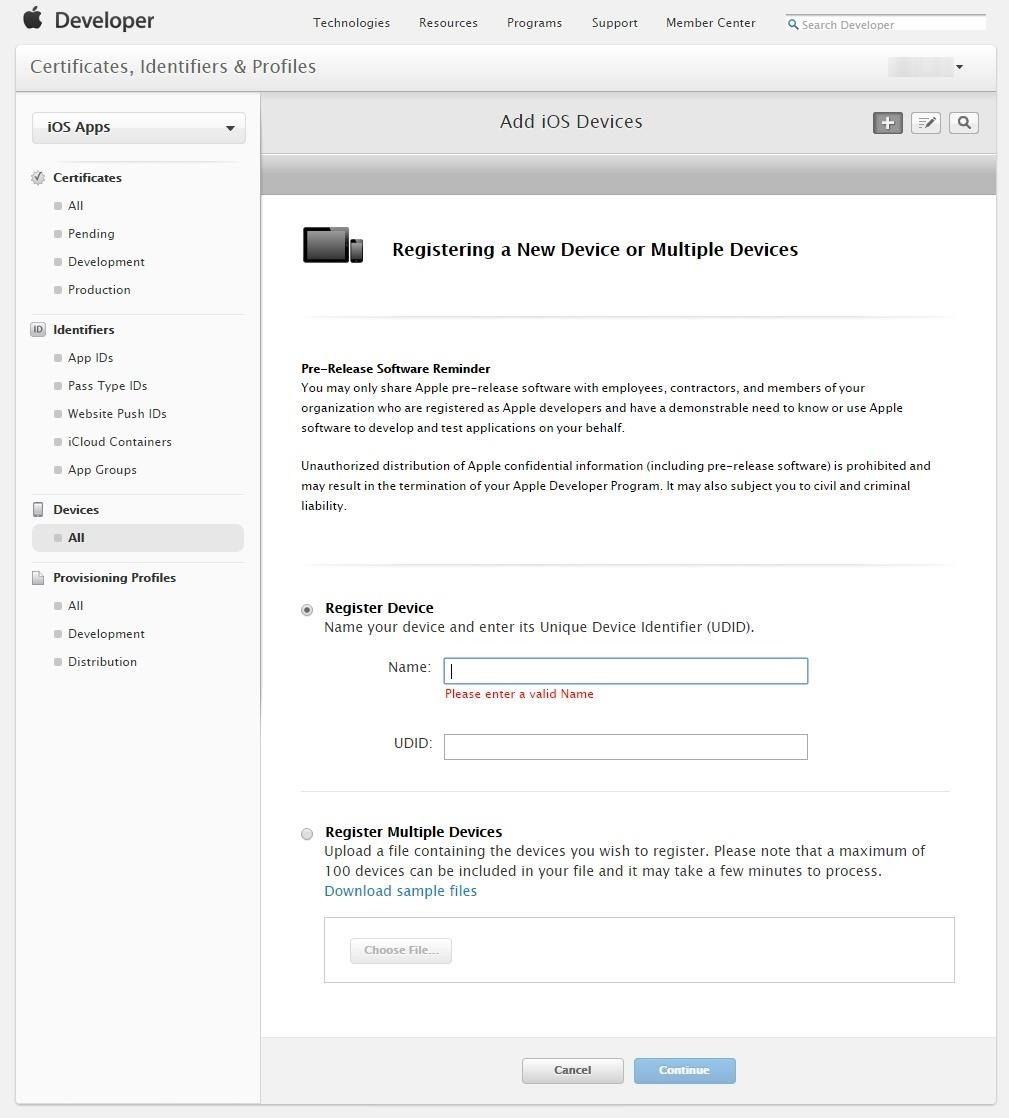Click the Devices section phone icon
This screenshot has height=1118, width=1009.
click(x=38, y=510)
